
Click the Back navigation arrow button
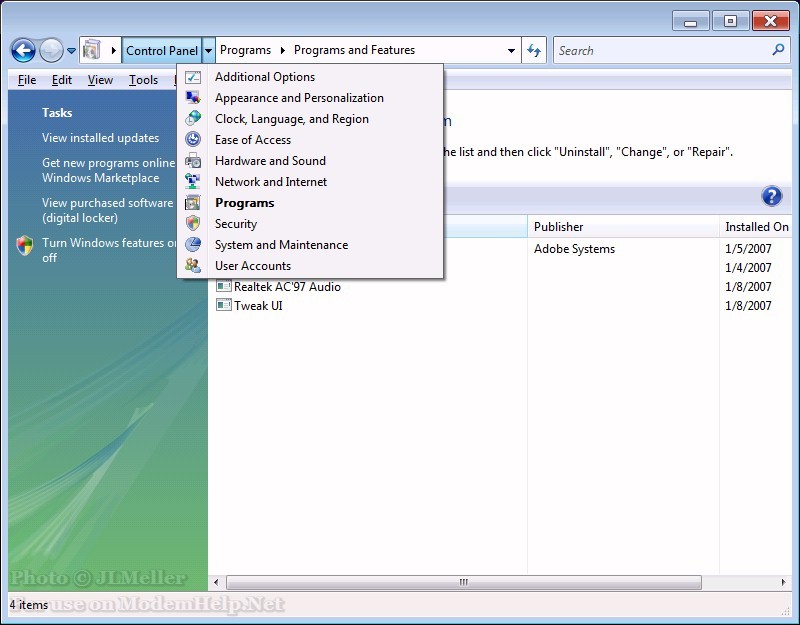point(23,51)
